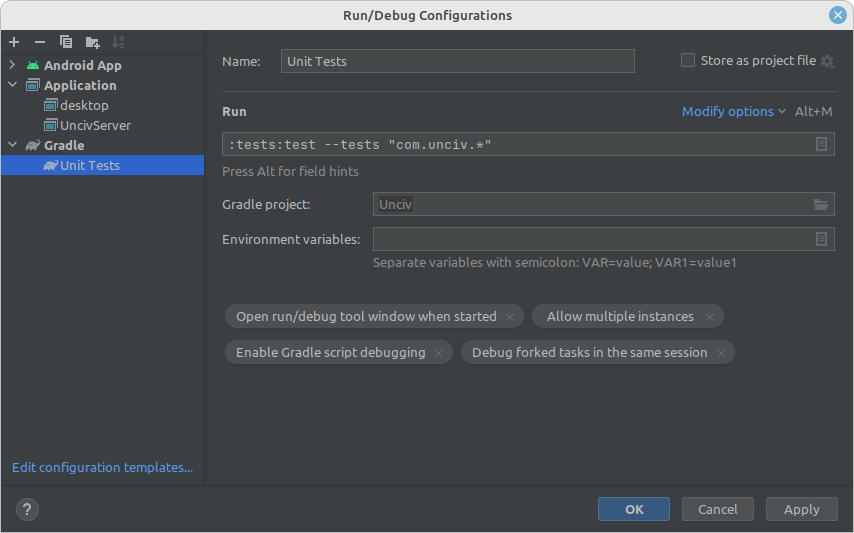
Task: Click the Gradle elephant icon beside Gradle
Action: (x=33, y=145)
